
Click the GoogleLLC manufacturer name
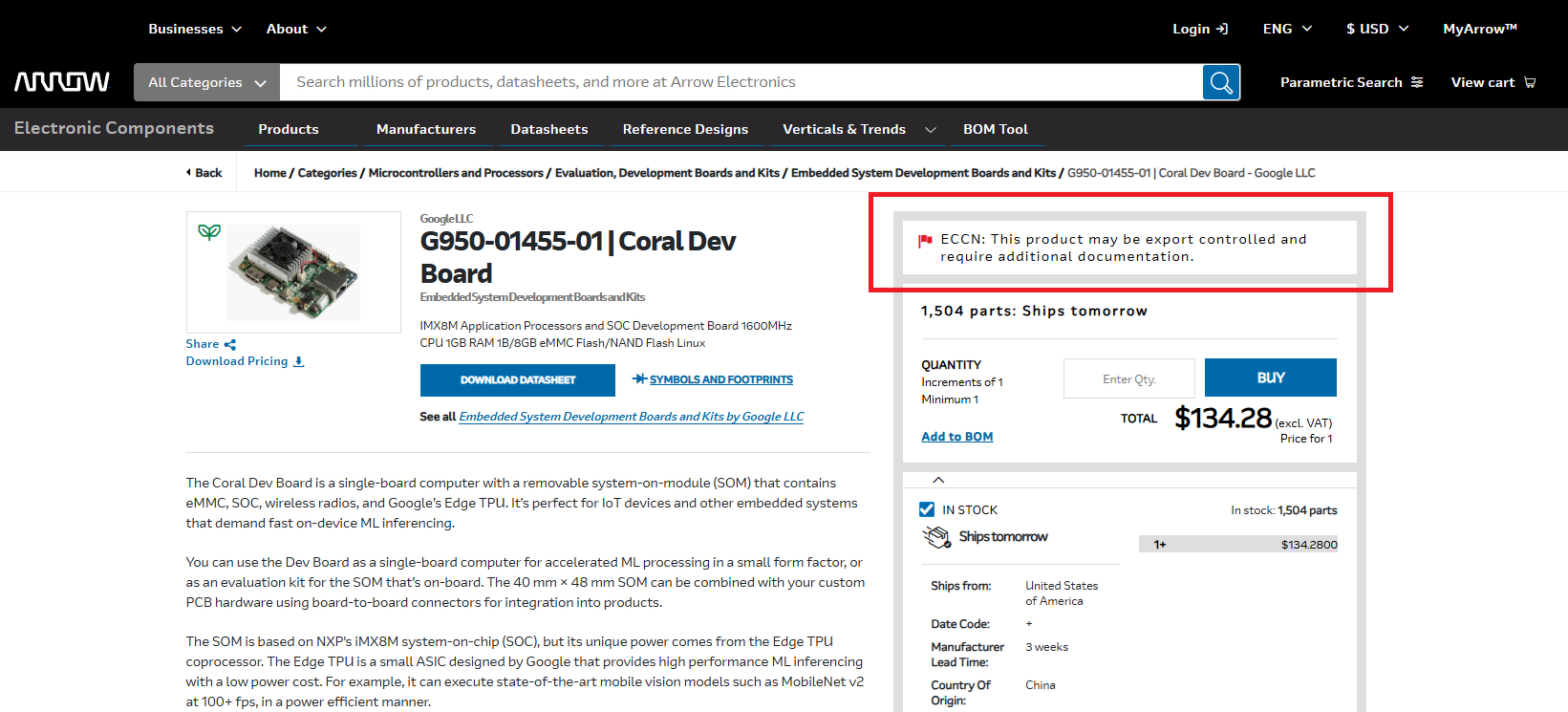[446, 219]
